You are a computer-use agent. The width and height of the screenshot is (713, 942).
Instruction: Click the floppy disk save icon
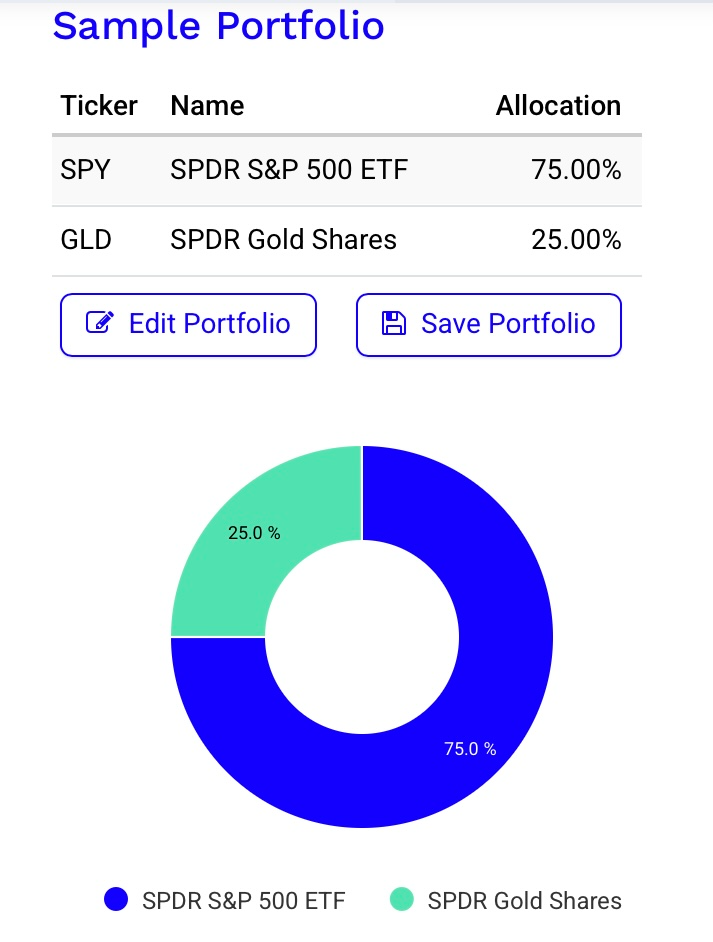[393, 323]
